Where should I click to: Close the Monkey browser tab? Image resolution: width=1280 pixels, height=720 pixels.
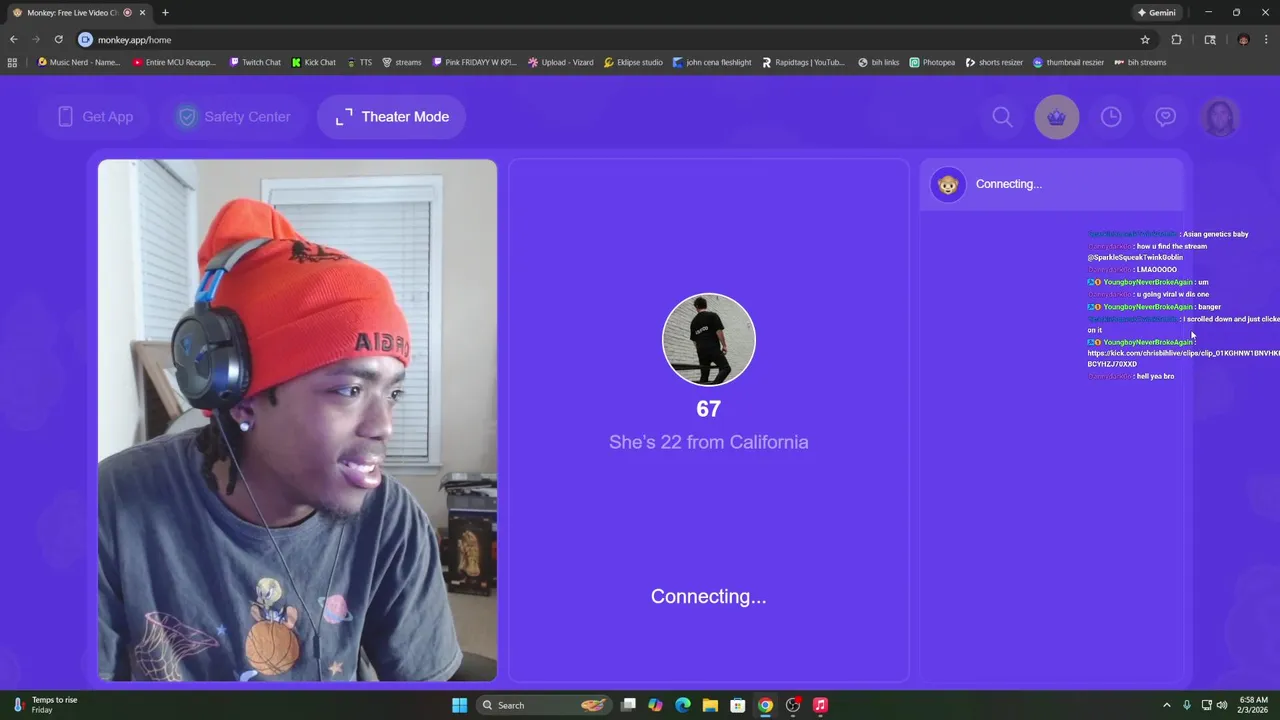(143, 13)
